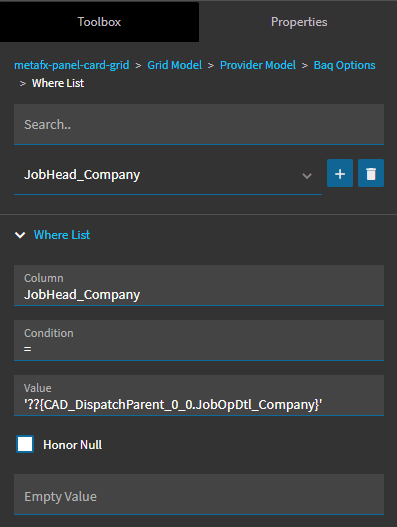Open the Grid Model breadcrumb link
Viewport: 397px width, 527px height.
click(174, 65)
